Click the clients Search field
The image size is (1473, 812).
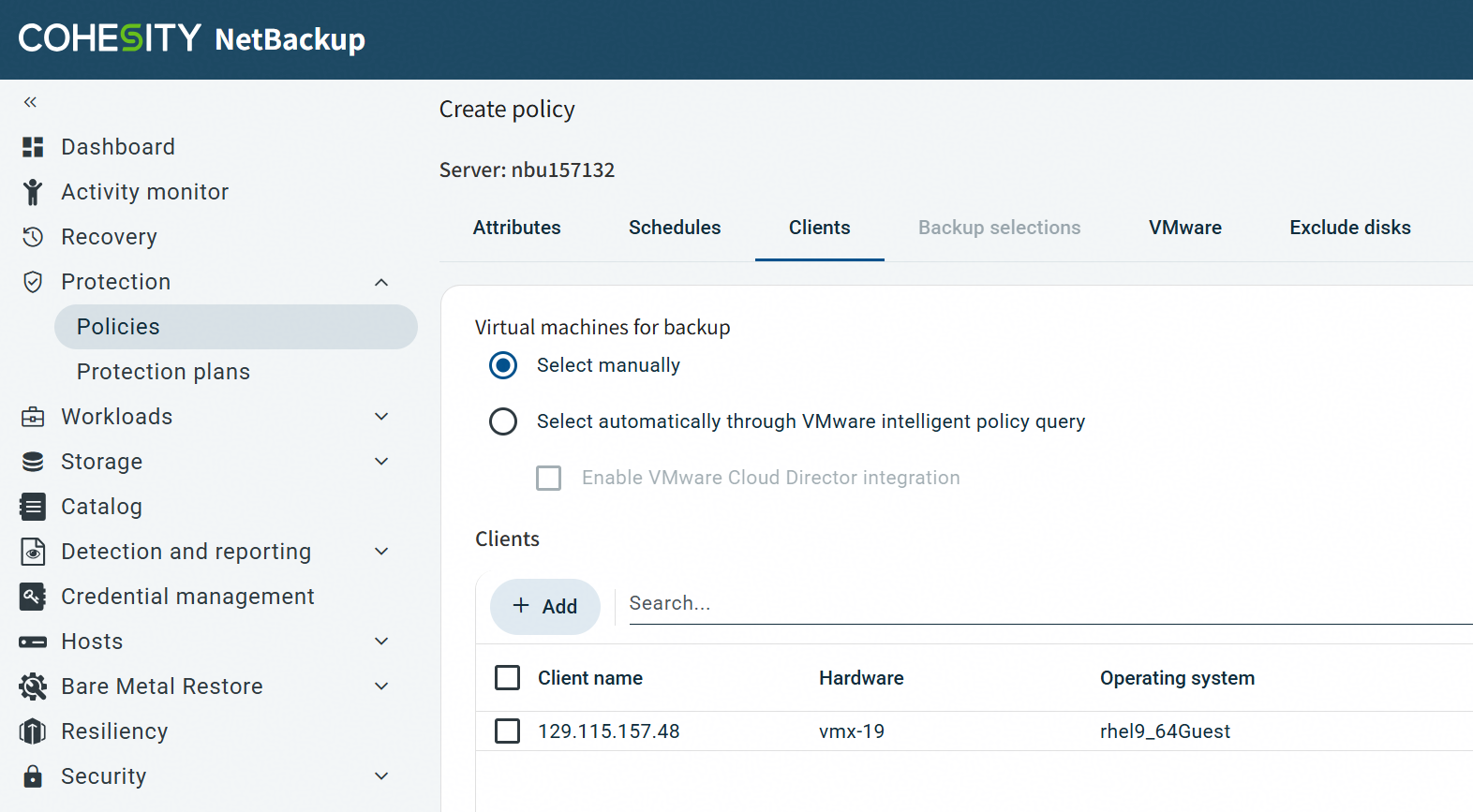point(1050,604)
